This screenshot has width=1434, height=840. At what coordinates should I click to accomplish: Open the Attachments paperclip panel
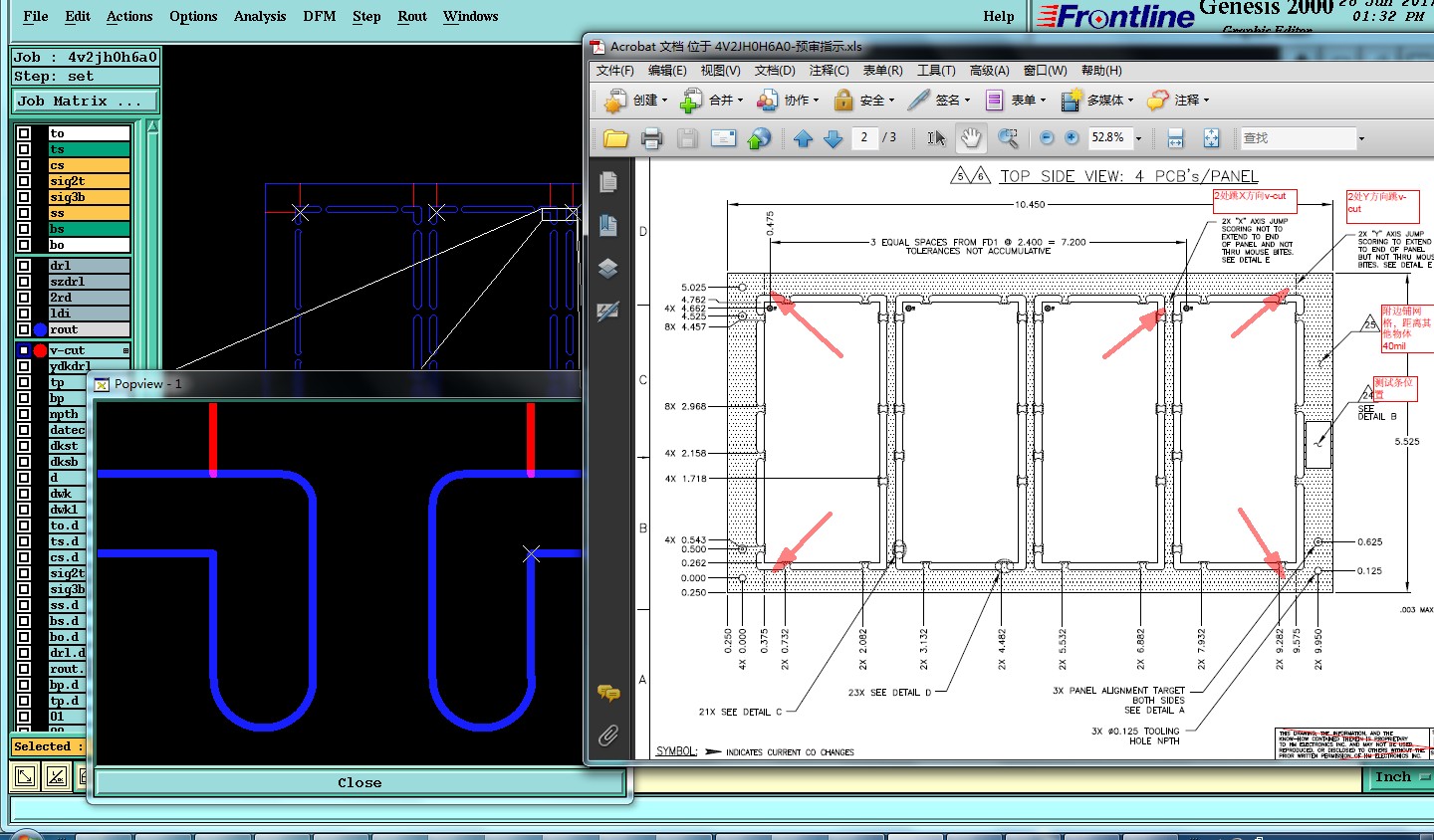tap(608, 735)
